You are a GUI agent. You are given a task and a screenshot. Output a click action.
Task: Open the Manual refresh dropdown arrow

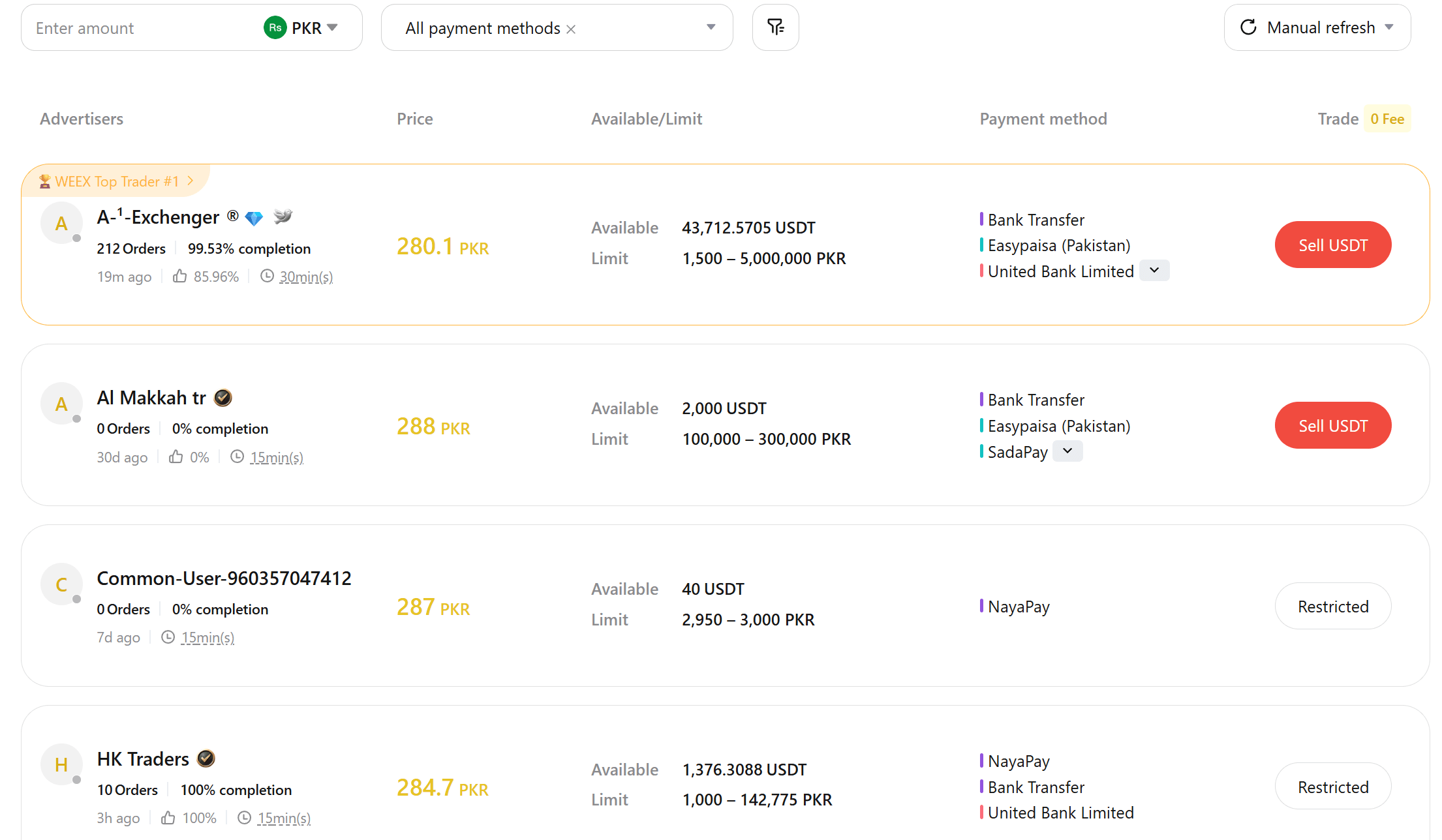click(1389, 27)
